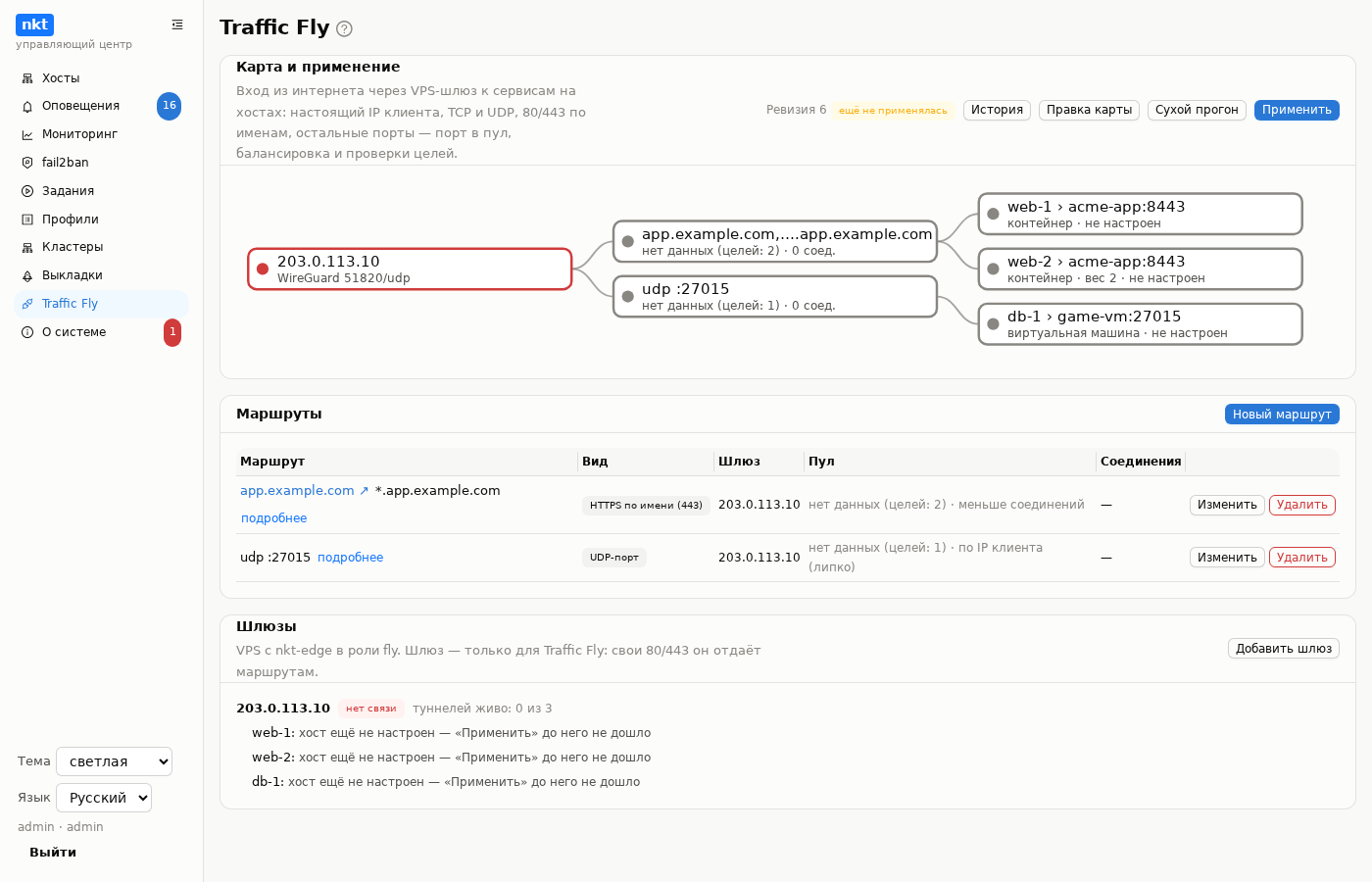Click the fail2ban shield icon
1372x882 pixels.
coord(27,163)
